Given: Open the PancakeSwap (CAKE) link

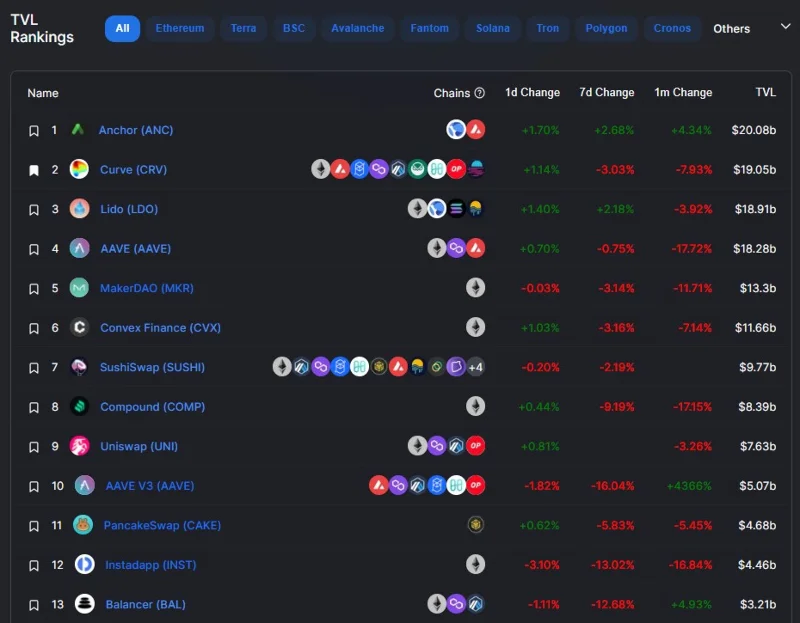Looking at the screenshot, I should point(162,526).
